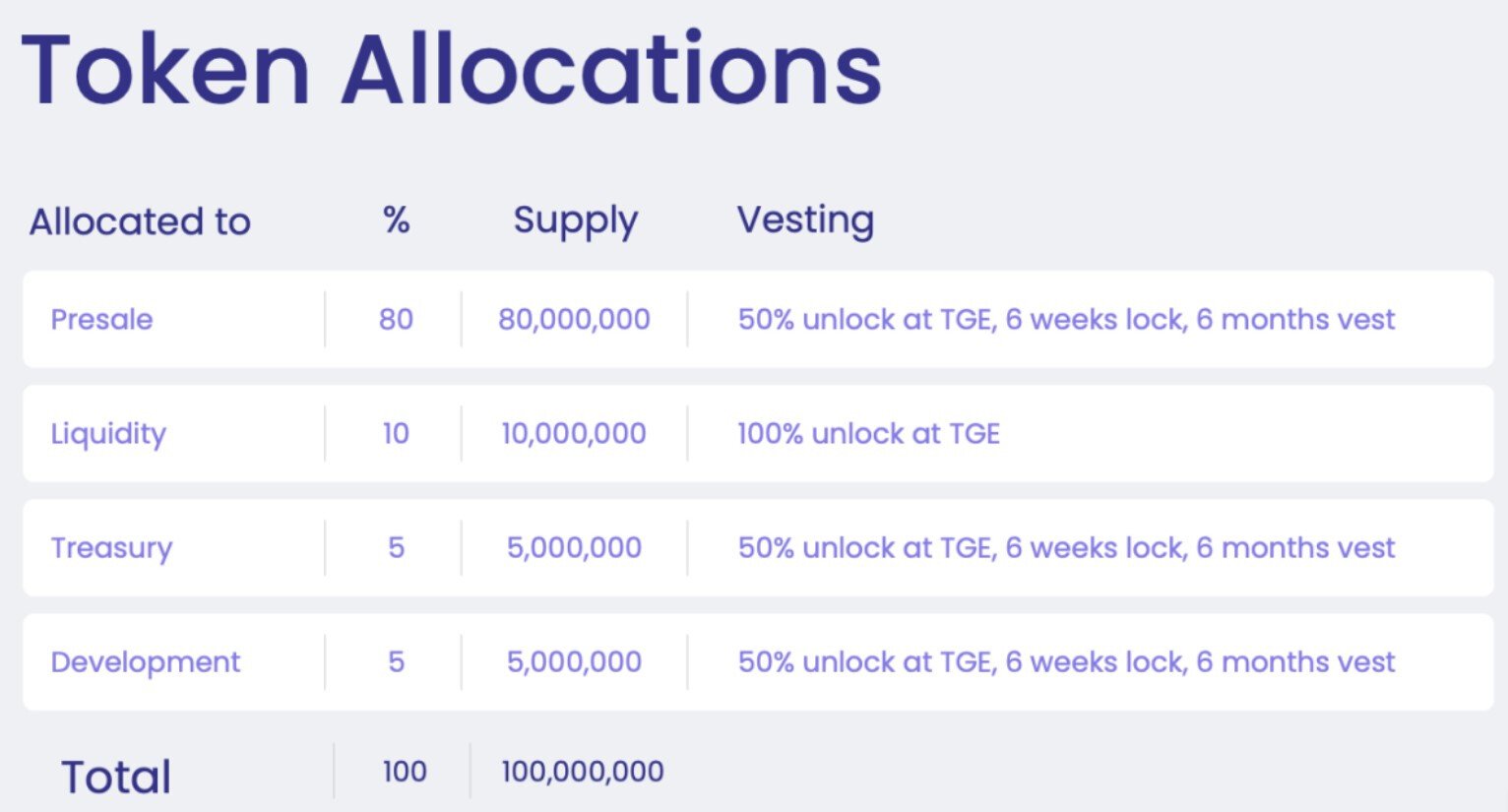The image size is (1508, 812).
Task: Click the Development row label
Action: click(145, 661)
